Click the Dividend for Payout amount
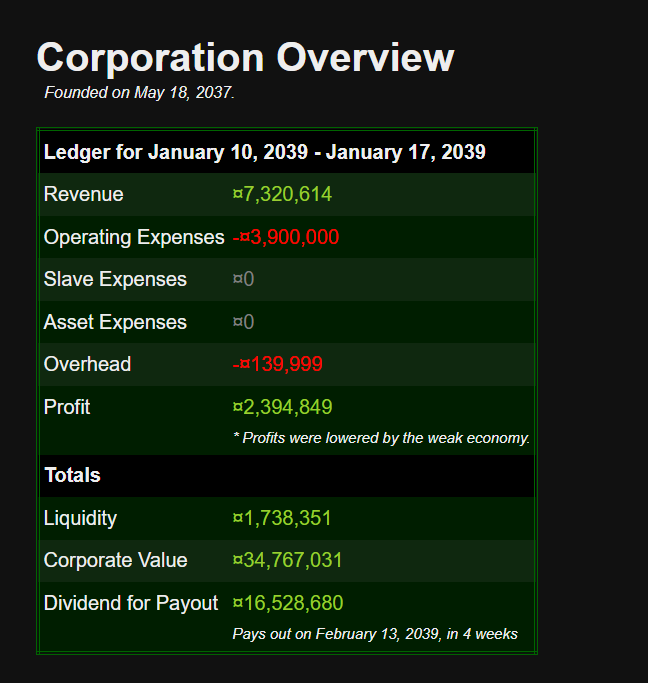 tap(288, 603)
